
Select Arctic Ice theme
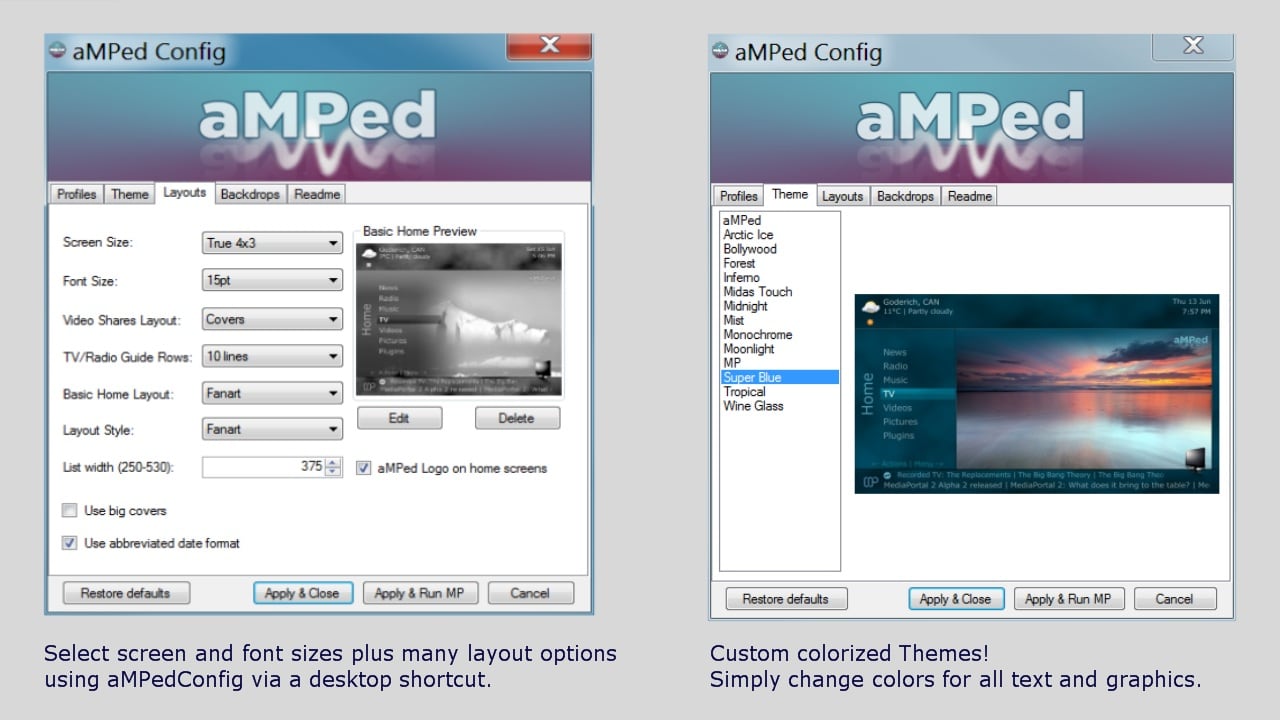coord(748,235)
